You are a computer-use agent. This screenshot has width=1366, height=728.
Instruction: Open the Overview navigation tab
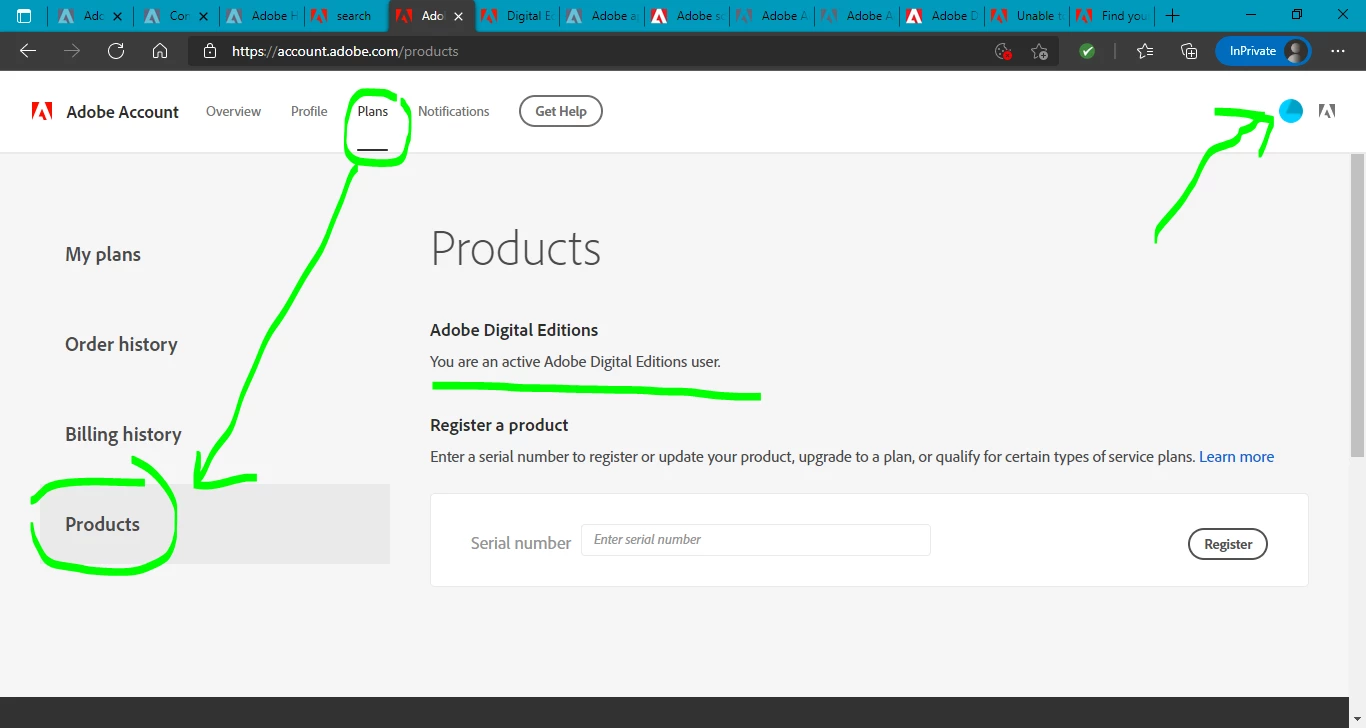pos(233,111)
